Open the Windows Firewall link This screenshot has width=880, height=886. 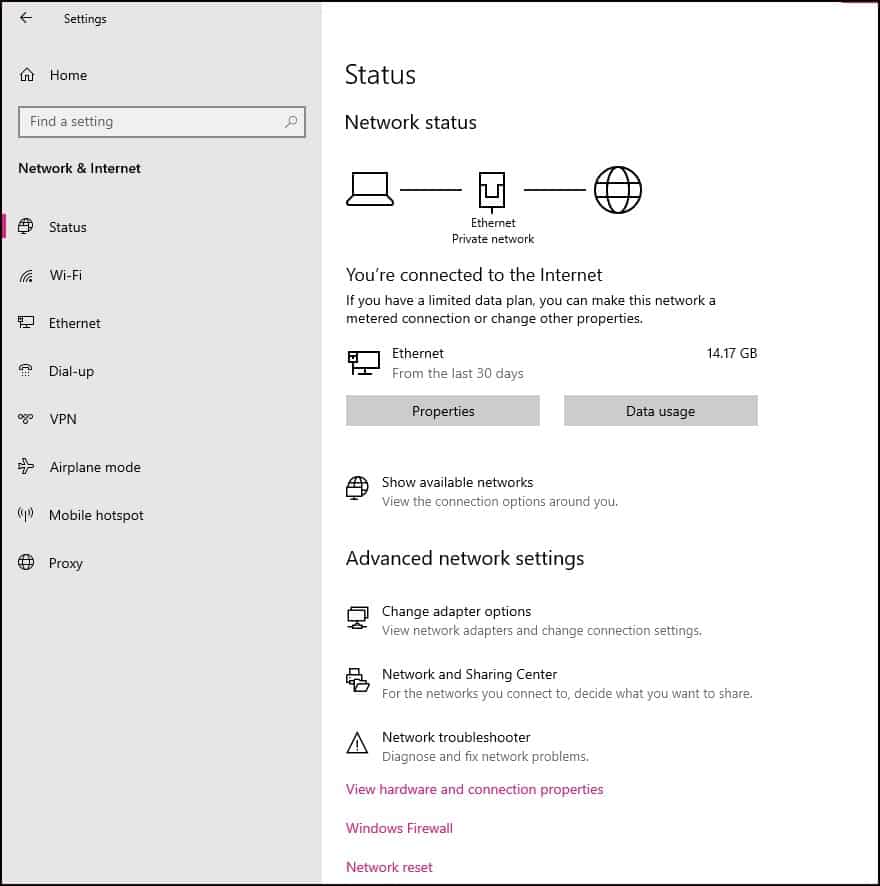pyautogui.click(x=399, y=828)
